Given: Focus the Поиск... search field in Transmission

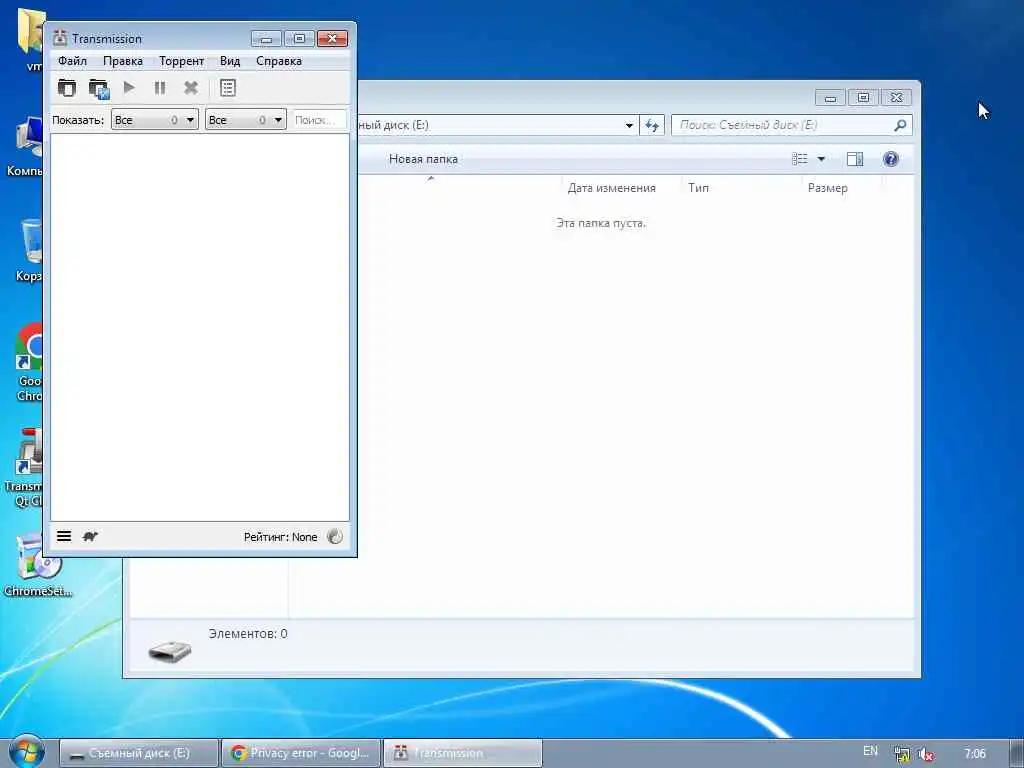Looking at the screenshot, I should 319,120.
